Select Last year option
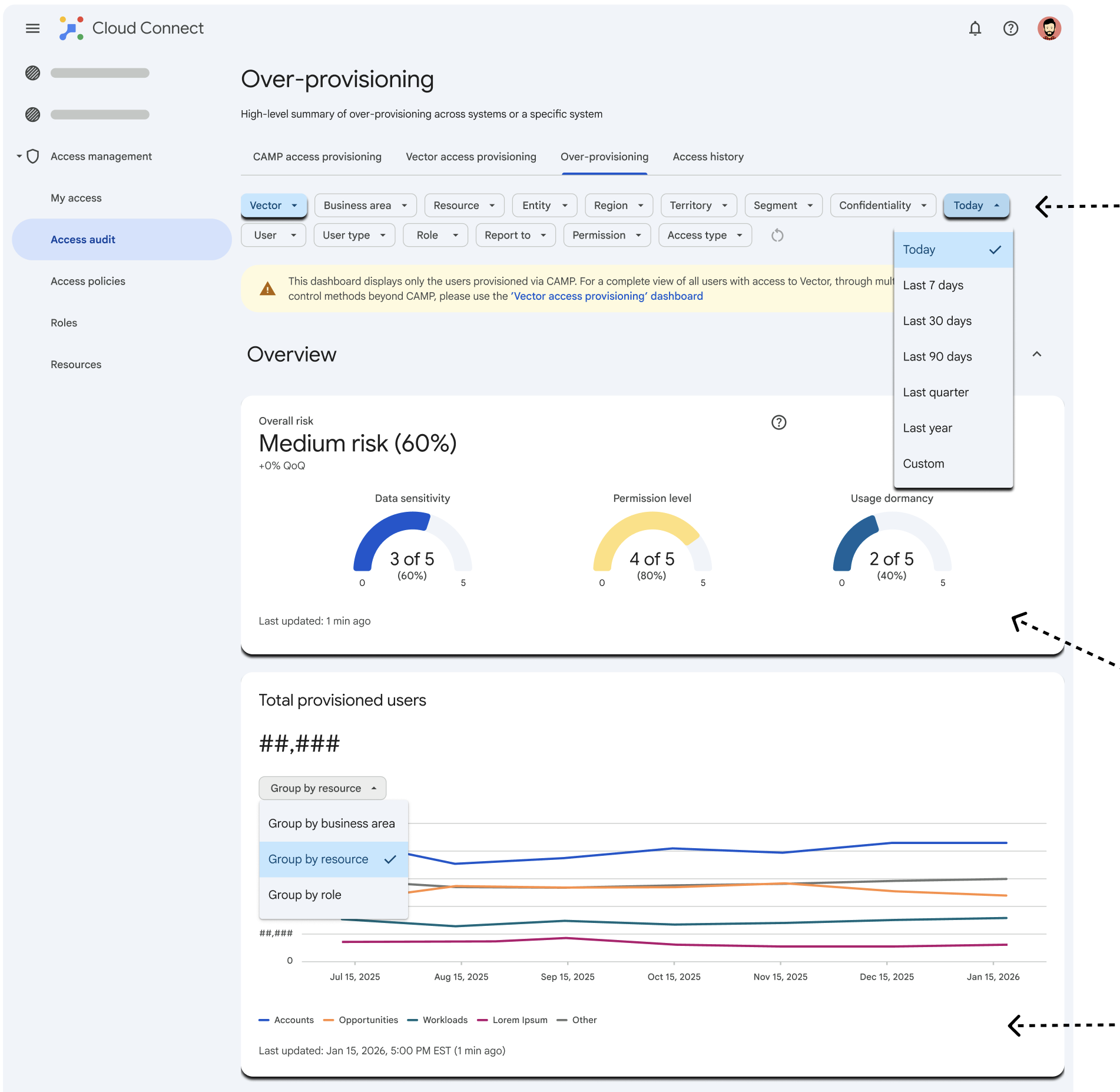1120x1092 pixels. coord(953,428)
